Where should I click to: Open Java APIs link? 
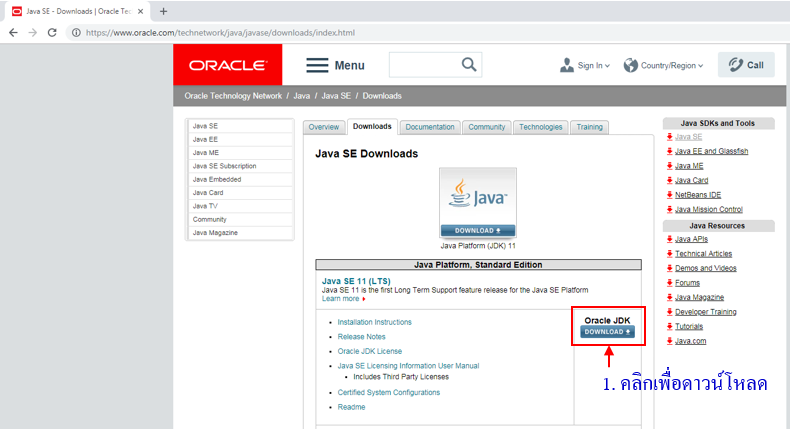coord(691,239)
